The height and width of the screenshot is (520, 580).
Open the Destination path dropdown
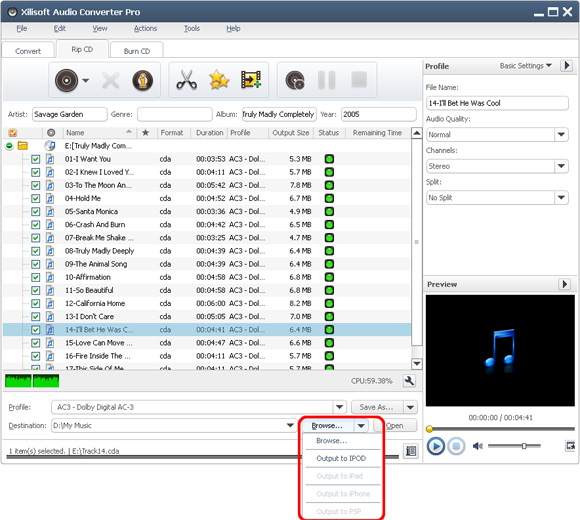point(290,426)
